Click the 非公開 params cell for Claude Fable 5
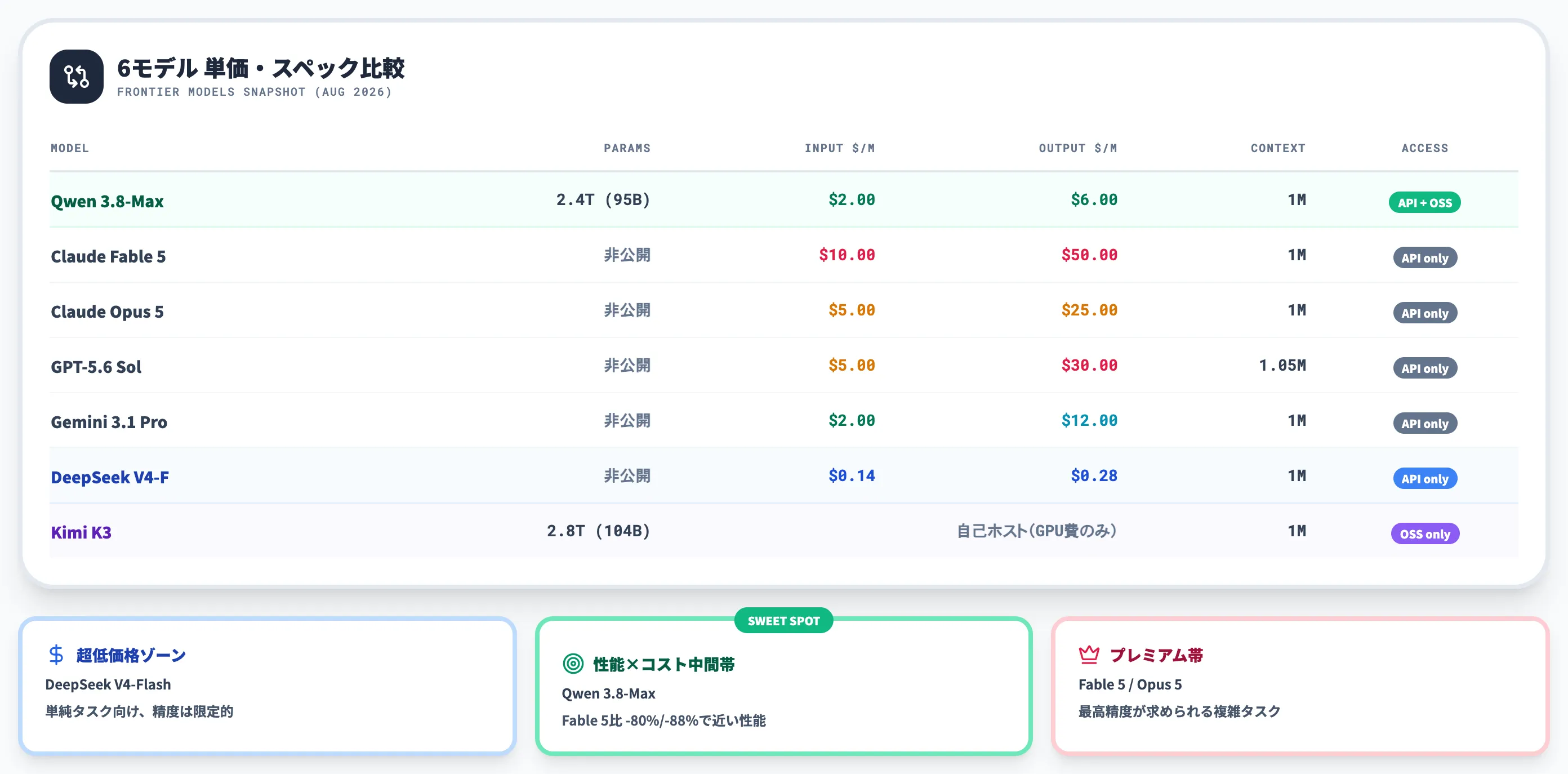This screenshot has height=774, width=1568. tap(627, 255)
